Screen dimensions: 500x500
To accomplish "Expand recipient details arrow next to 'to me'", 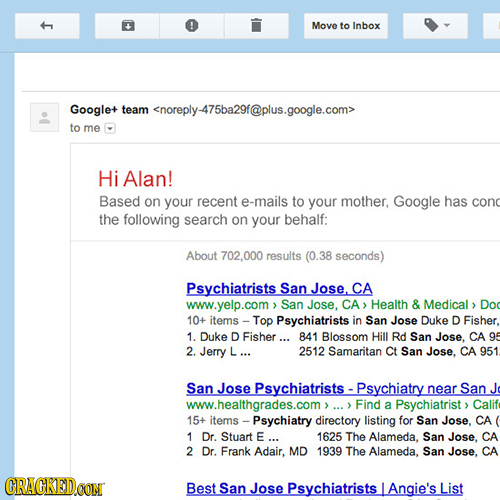I will click(x=110, y=128).
